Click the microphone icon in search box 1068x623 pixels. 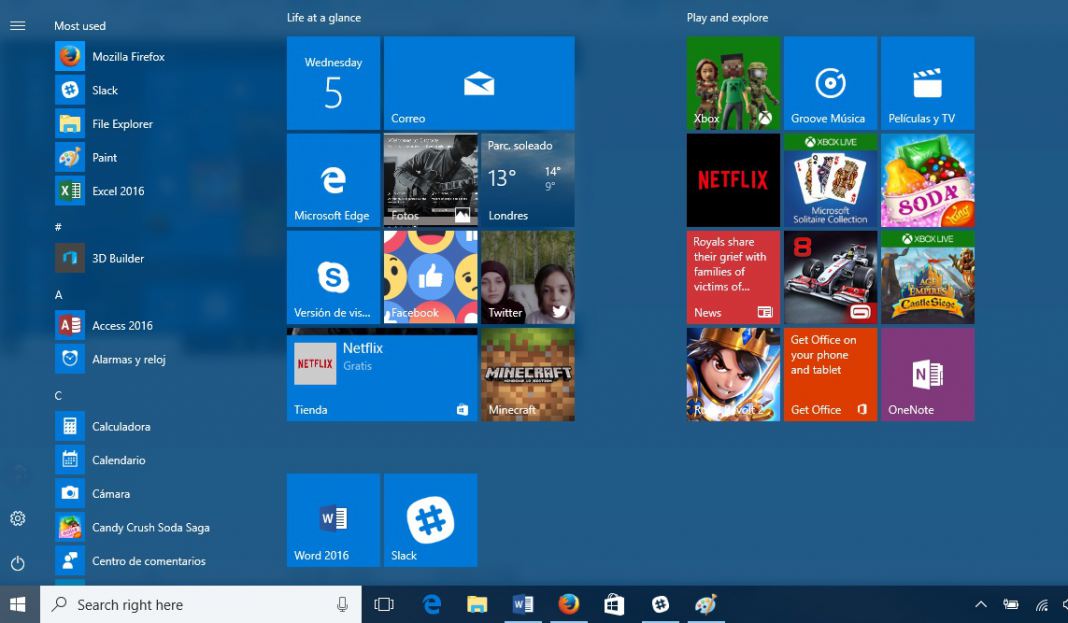tap(343, 605)
